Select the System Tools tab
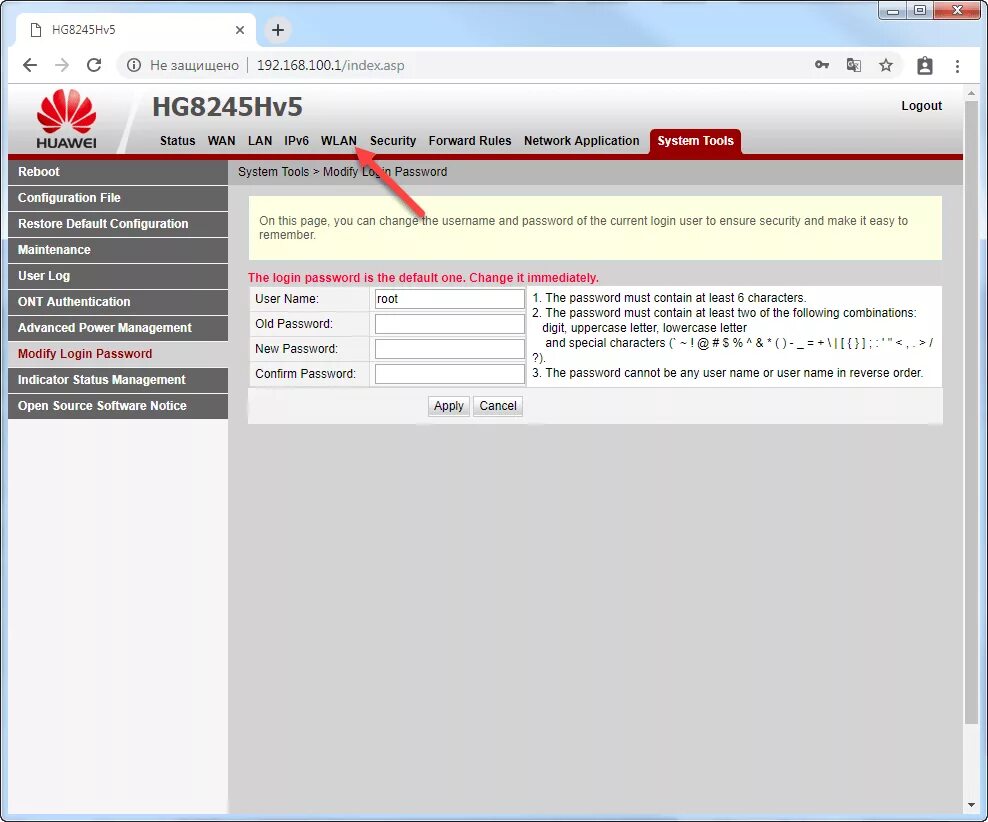Viewport: 988px width, 822px height. (x=695, y=141)
